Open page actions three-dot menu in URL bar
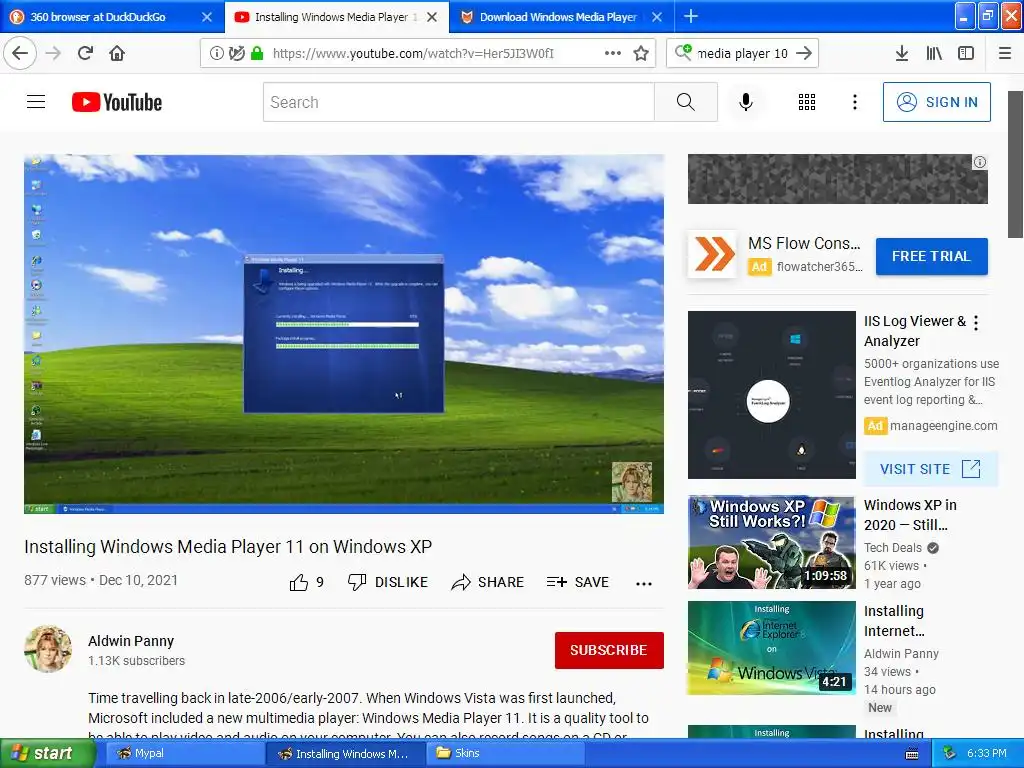This screenshot has width=1024, height=768. (x=613, y=53)
